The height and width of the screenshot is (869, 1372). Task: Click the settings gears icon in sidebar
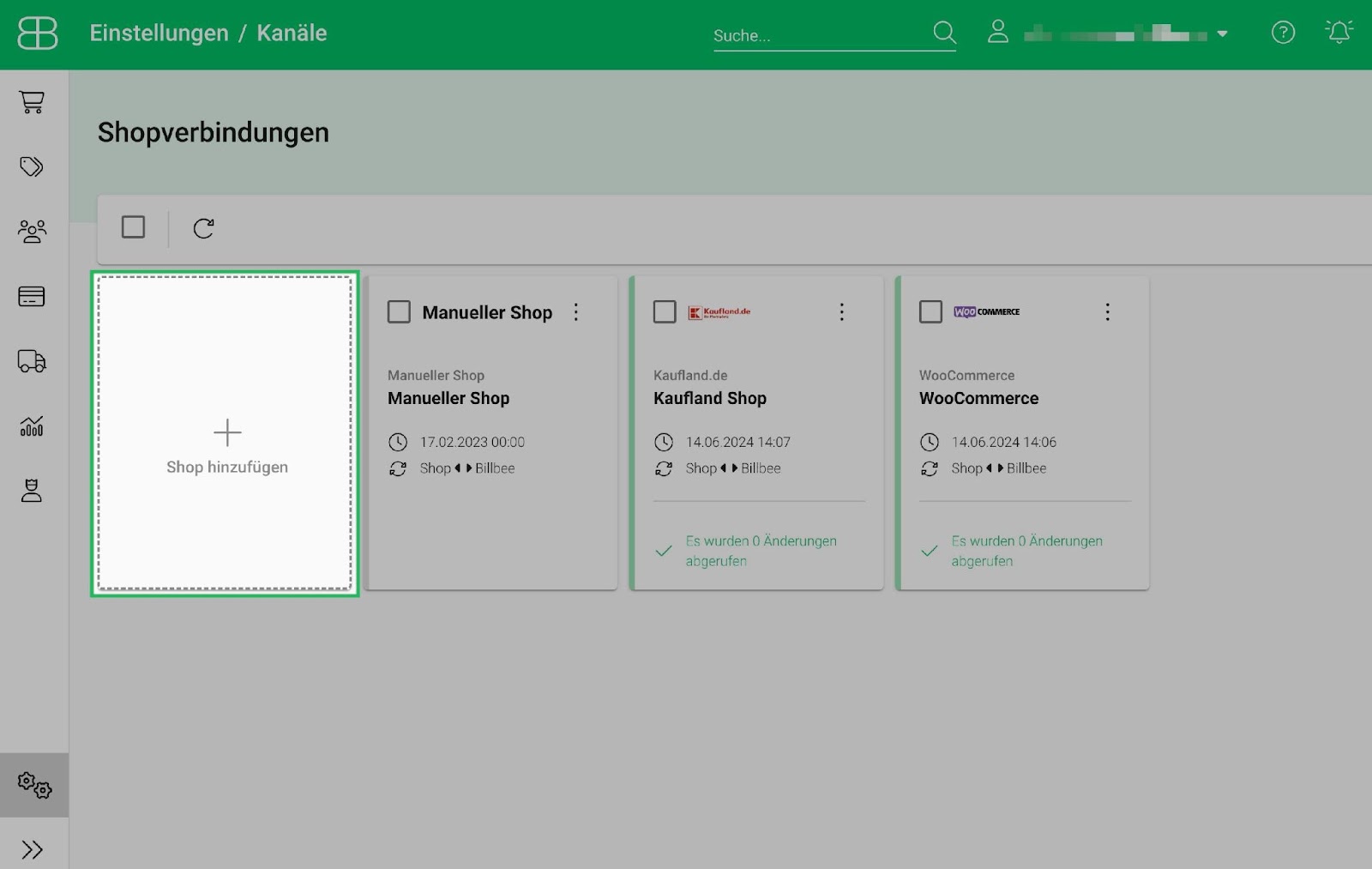point(34,785)
